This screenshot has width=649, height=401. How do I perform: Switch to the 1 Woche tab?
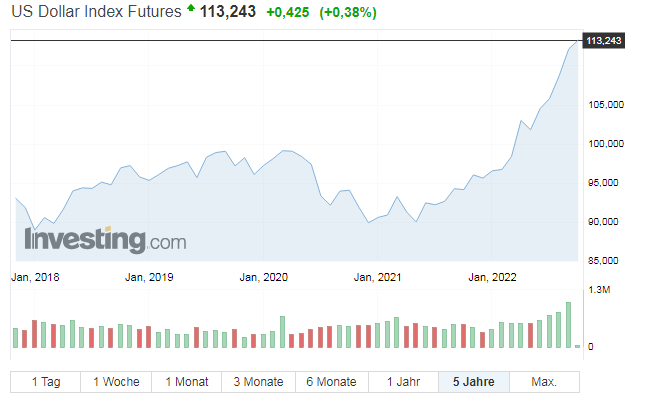click(x=117, y=382)
